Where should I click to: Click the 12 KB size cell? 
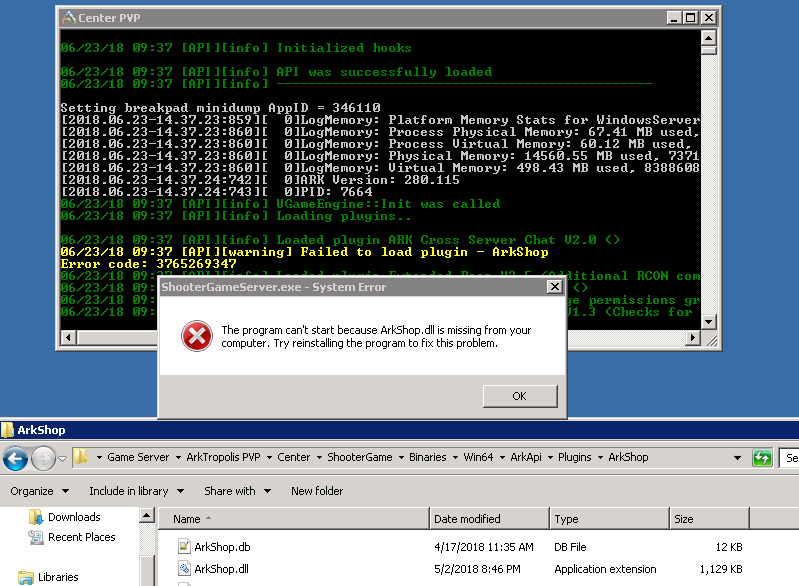point(729,547)
